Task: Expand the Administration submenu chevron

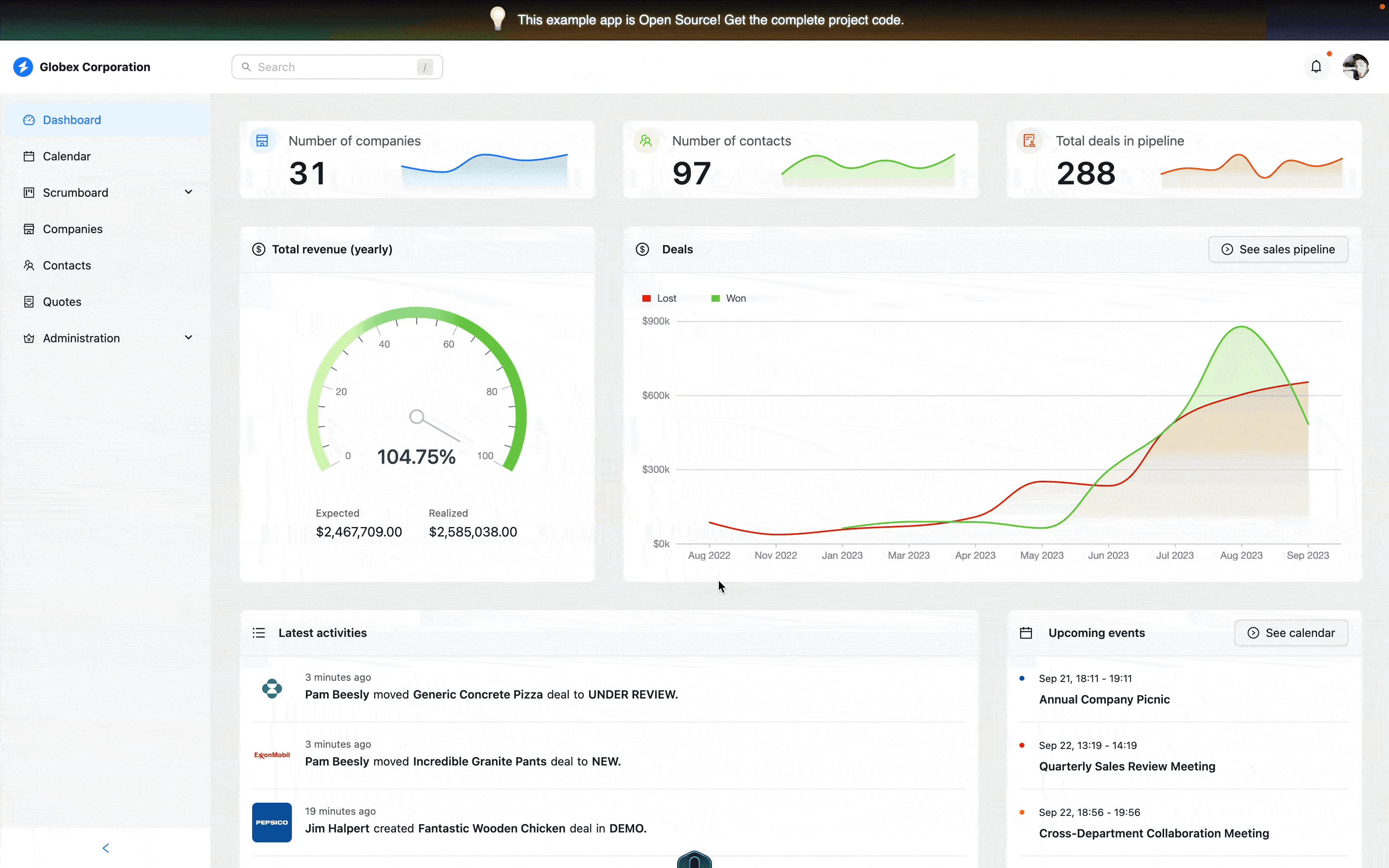Action: [188, 338]
